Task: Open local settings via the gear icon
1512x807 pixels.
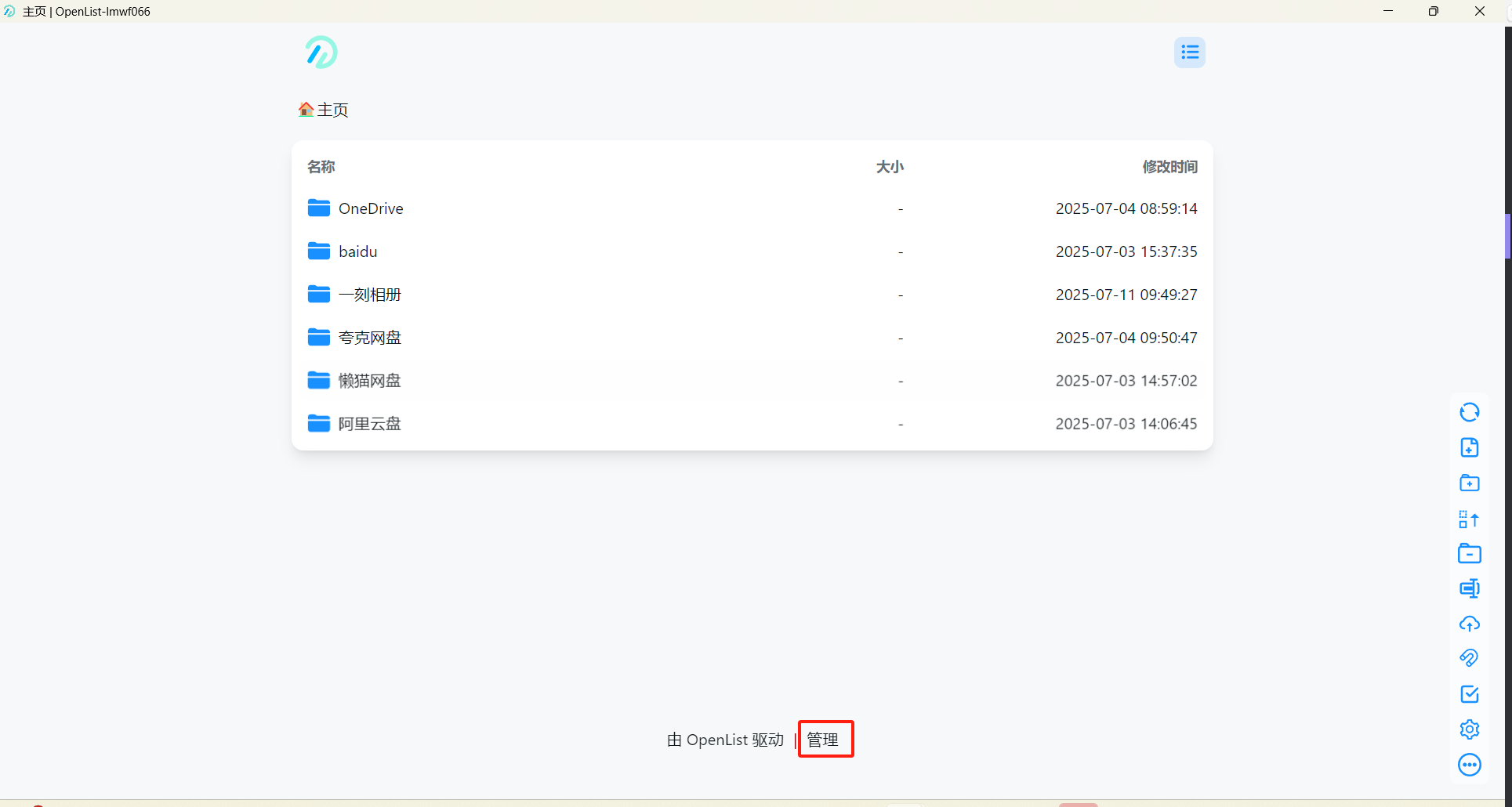Action: [x=1470, y=729]
